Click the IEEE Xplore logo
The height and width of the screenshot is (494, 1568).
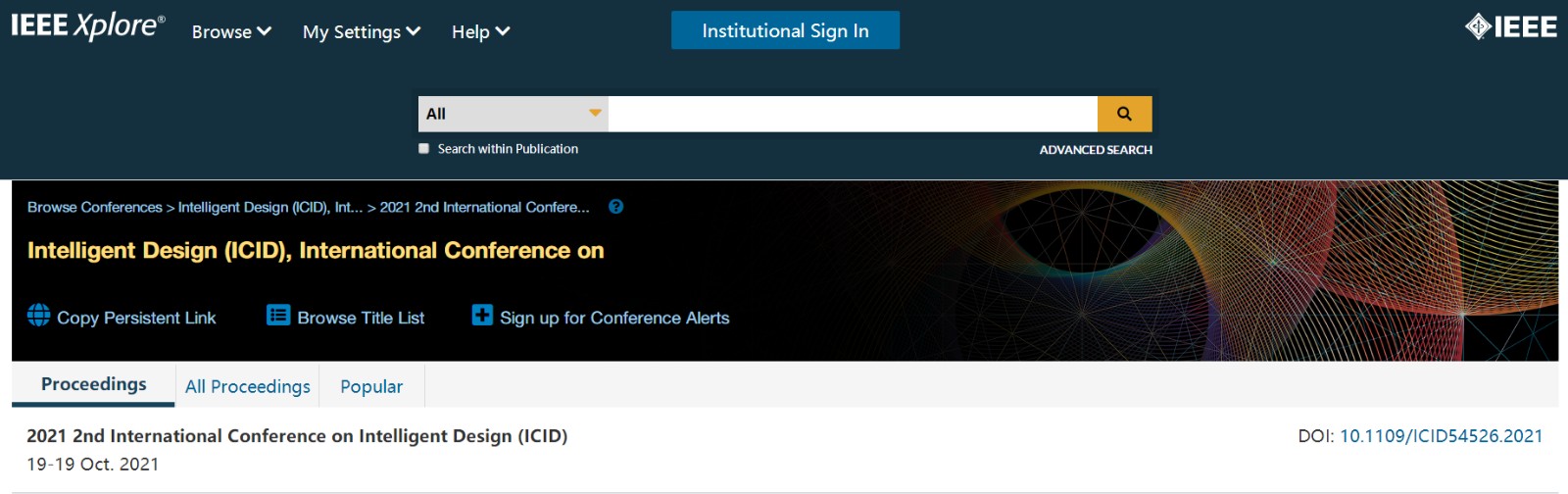87,25
